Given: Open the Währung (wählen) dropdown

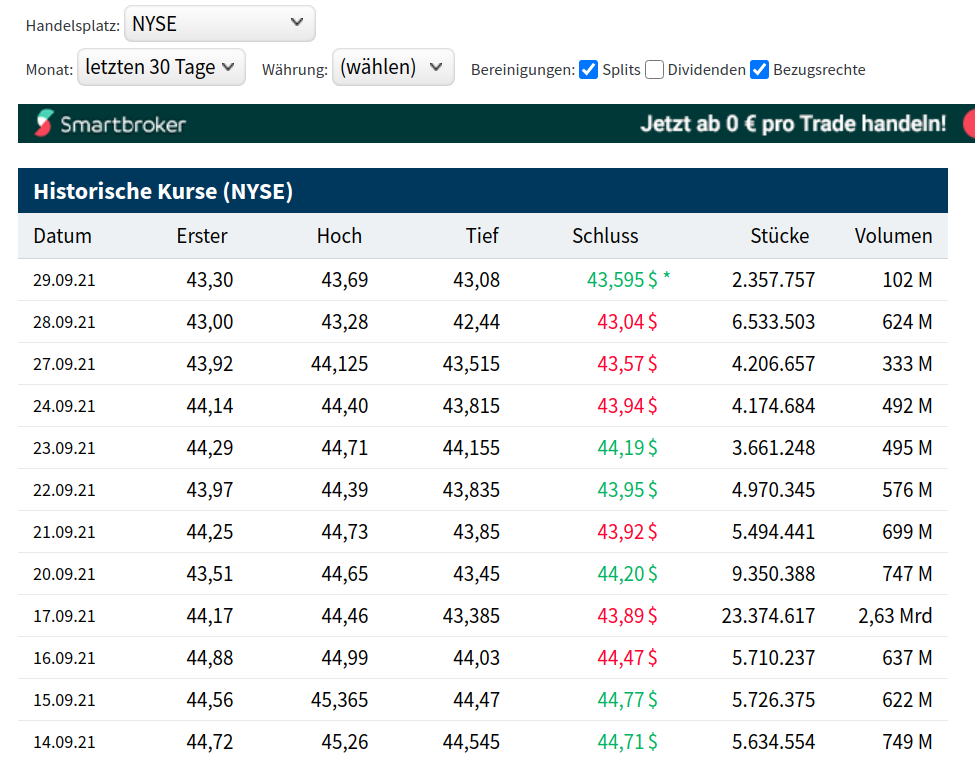Looking at the screenshot, I should tap(392, 67).
